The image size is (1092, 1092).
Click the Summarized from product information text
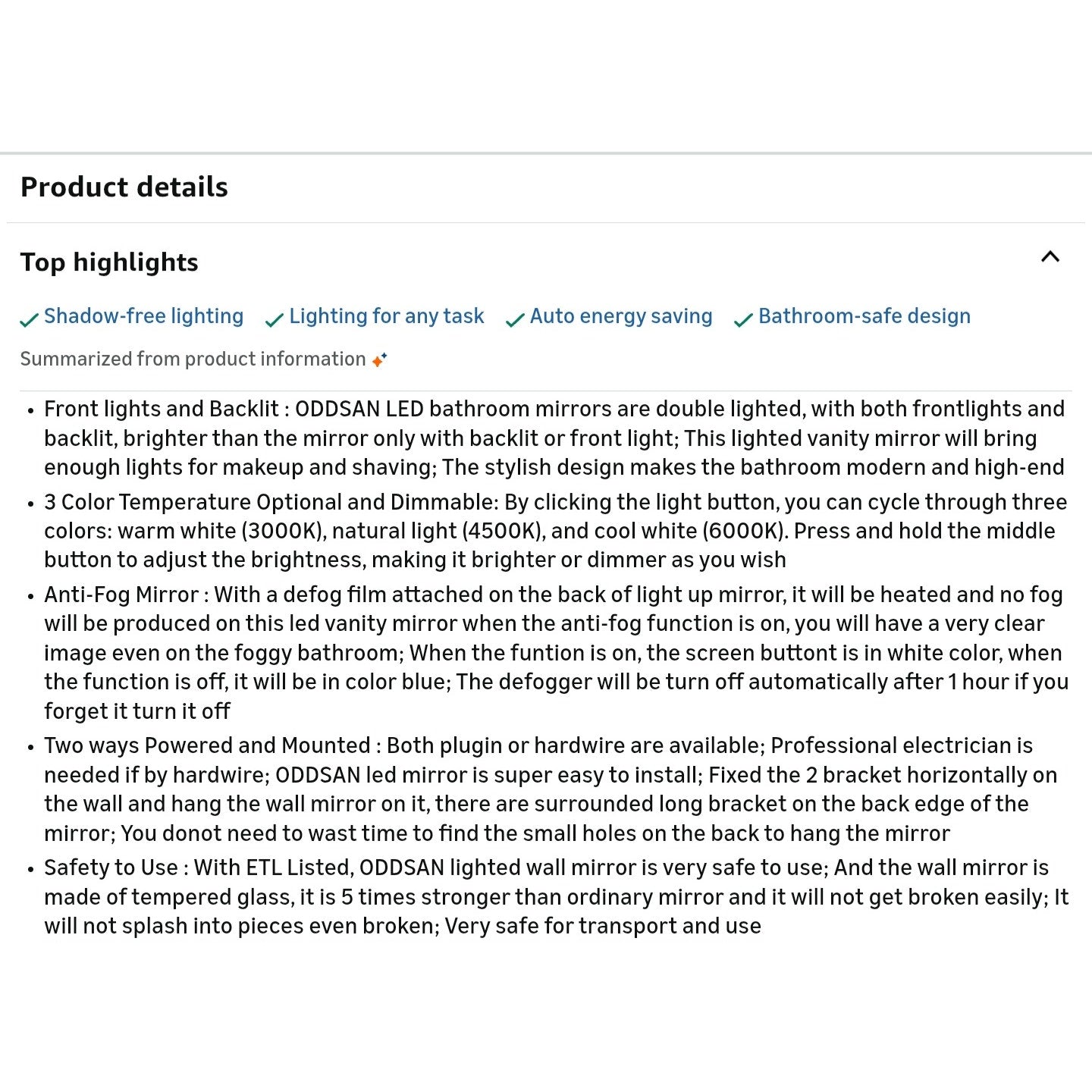pyautogui.click(x=193, y=359)
